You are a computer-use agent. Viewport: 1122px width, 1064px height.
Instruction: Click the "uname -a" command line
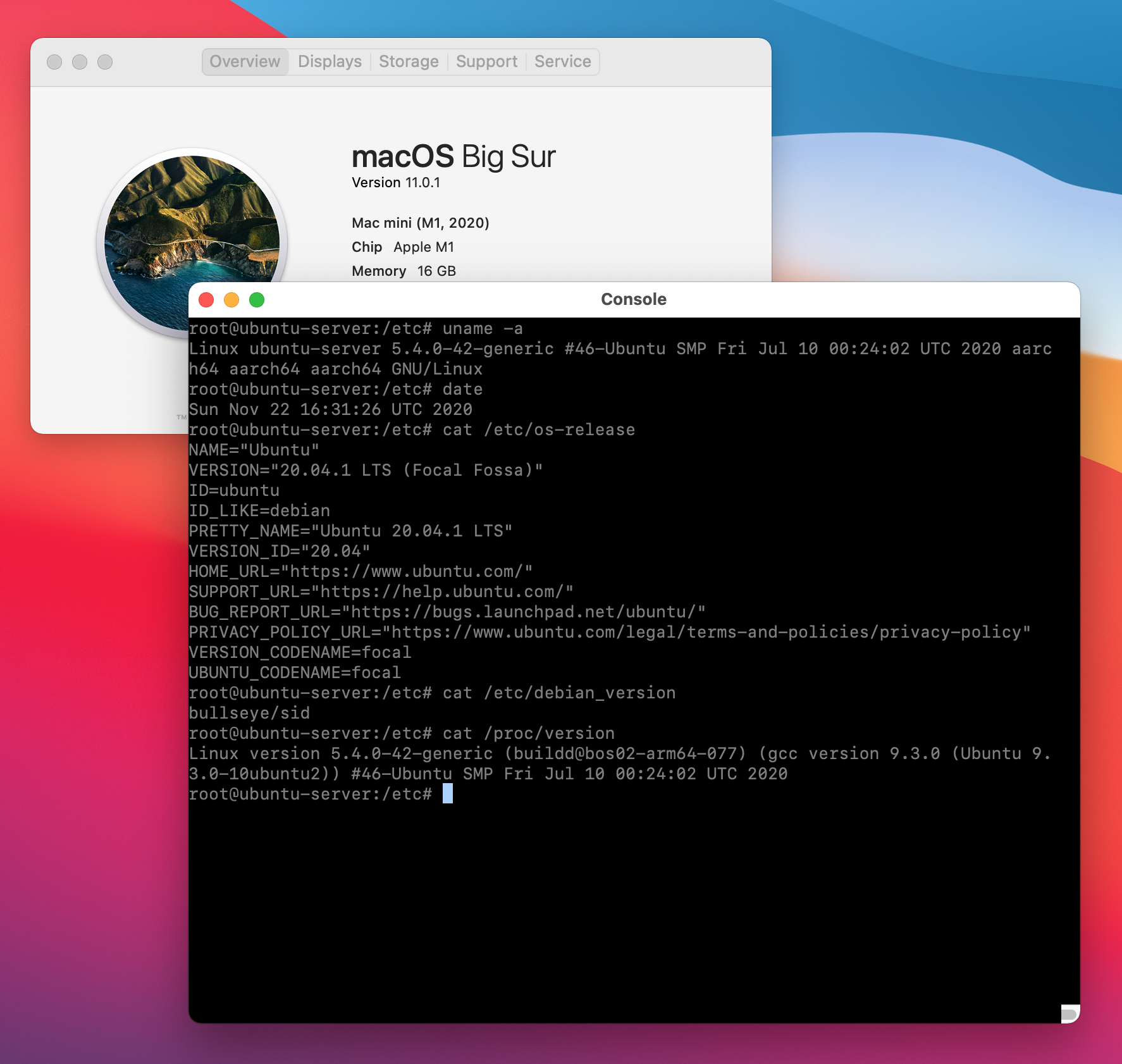click(x=356, y=329)
